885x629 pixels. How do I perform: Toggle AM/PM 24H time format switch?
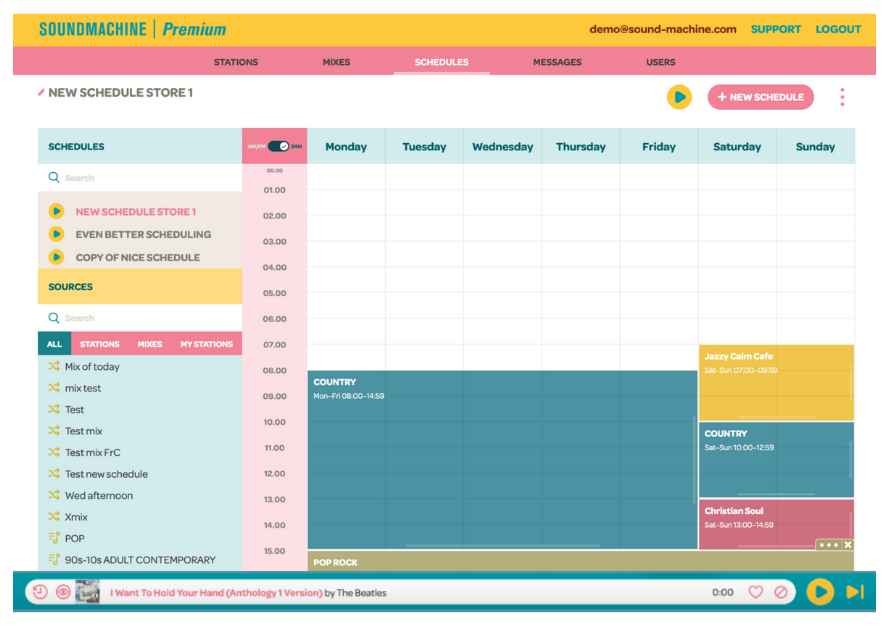click(278, 146)
